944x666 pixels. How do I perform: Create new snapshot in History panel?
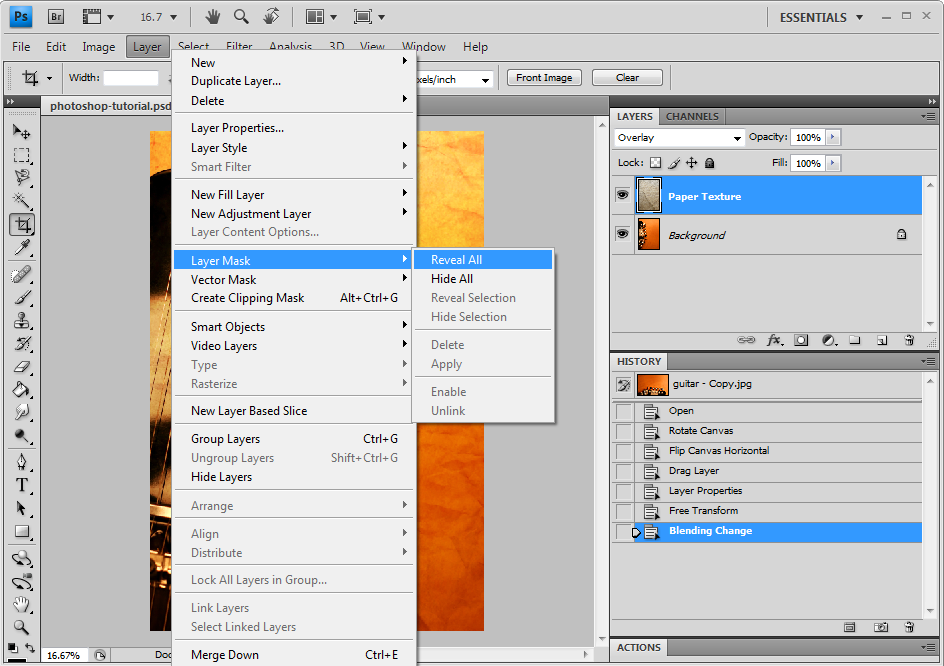pos(881,627)
